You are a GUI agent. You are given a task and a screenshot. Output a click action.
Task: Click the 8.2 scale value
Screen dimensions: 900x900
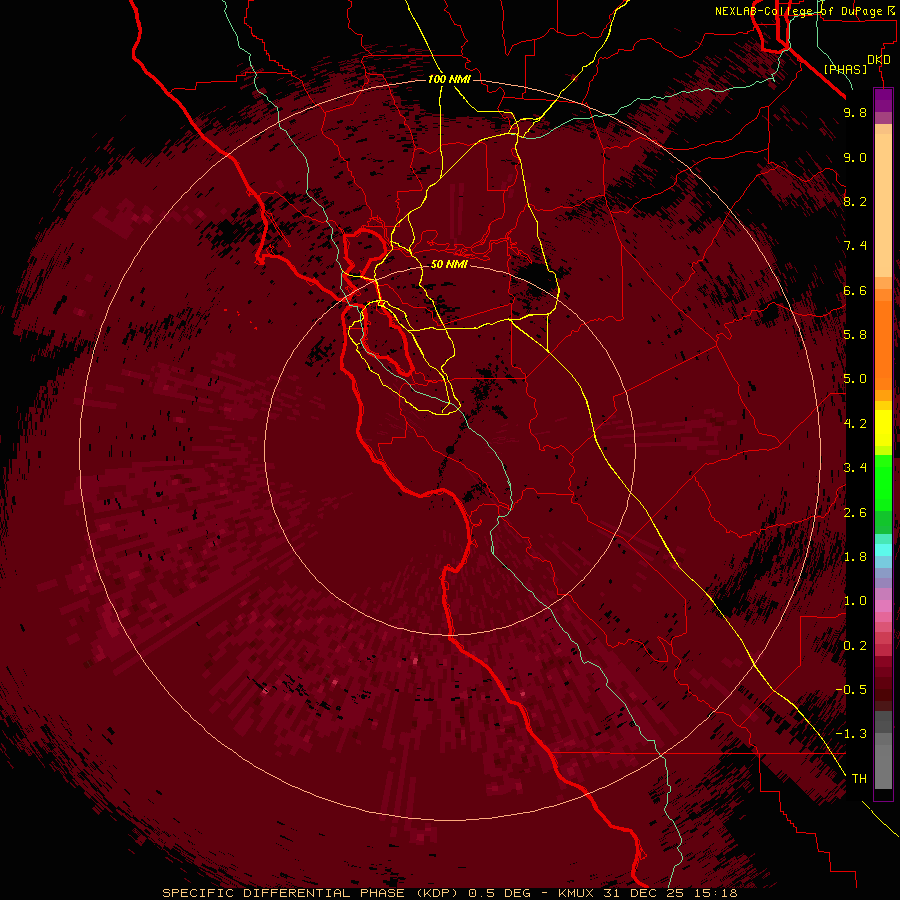(855, 201)
